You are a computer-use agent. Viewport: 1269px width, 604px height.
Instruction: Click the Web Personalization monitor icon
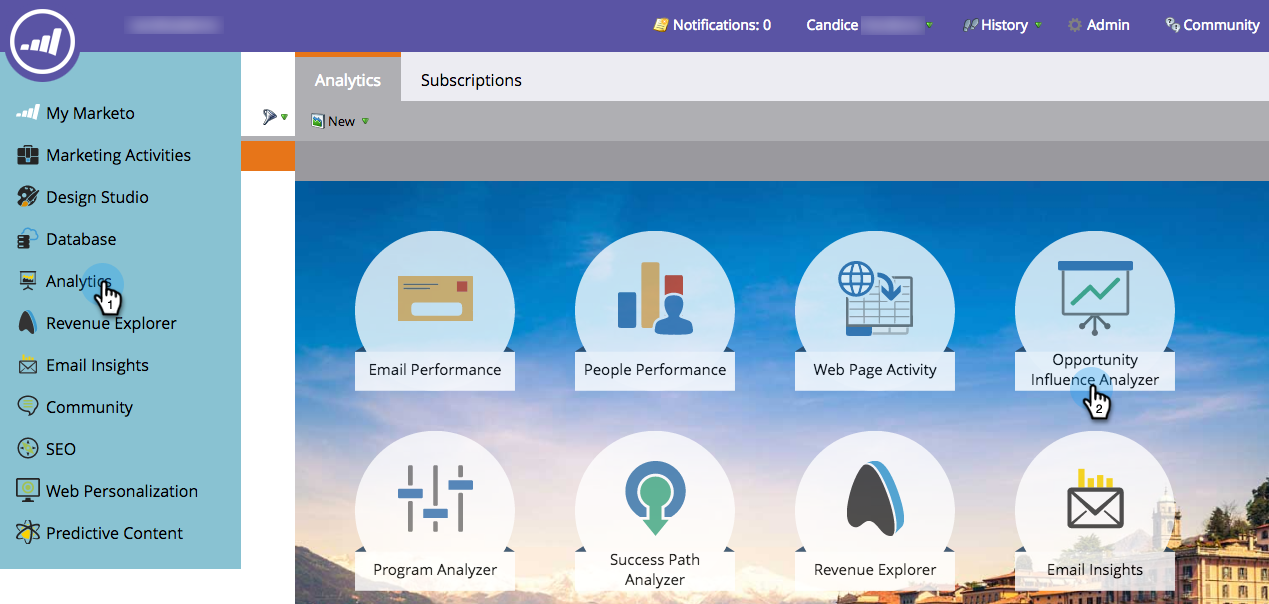click(x=28, y=491)
